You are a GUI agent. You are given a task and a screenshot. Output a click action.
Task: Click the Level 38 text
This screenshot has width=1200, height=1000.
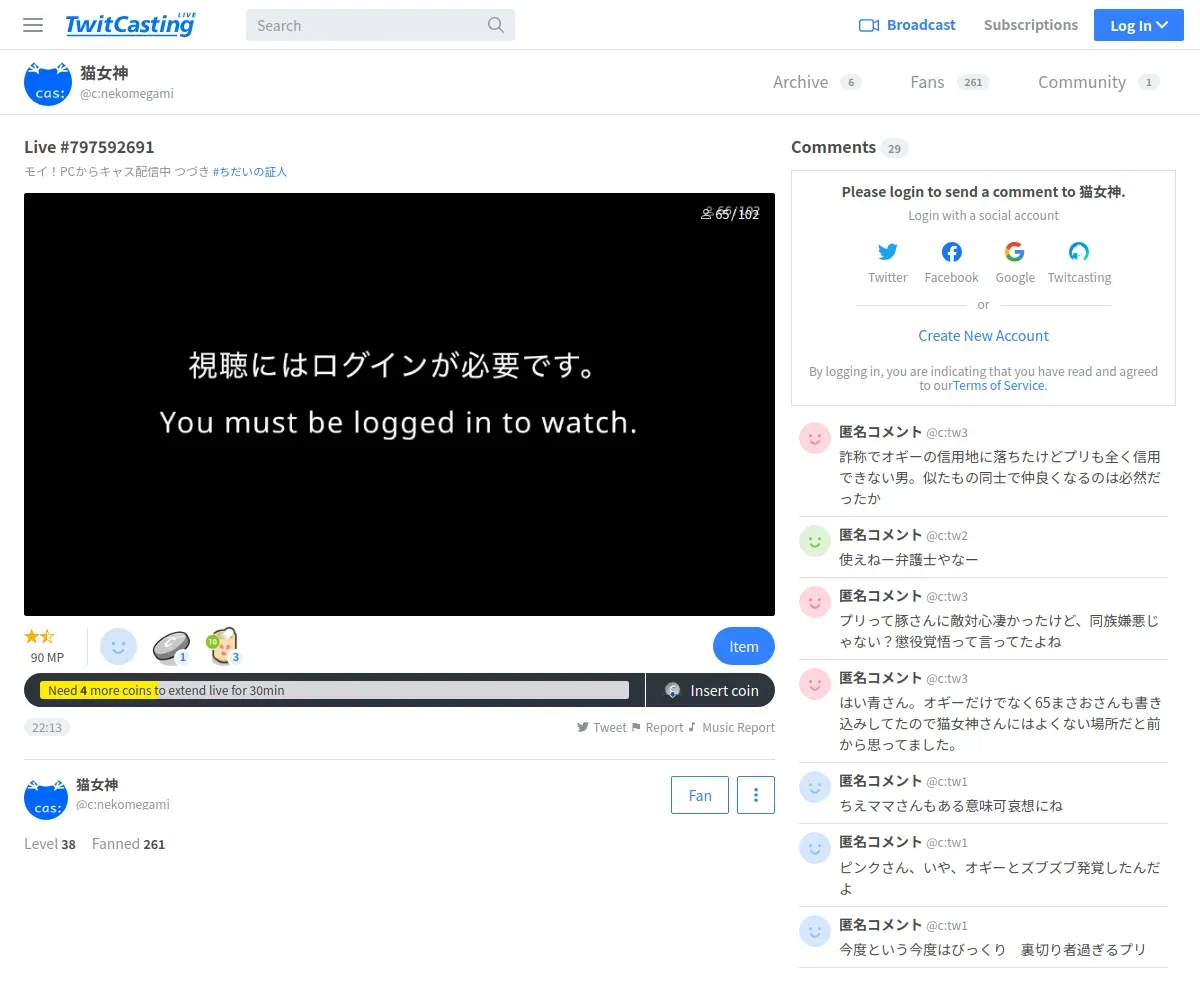click(50, 844)
